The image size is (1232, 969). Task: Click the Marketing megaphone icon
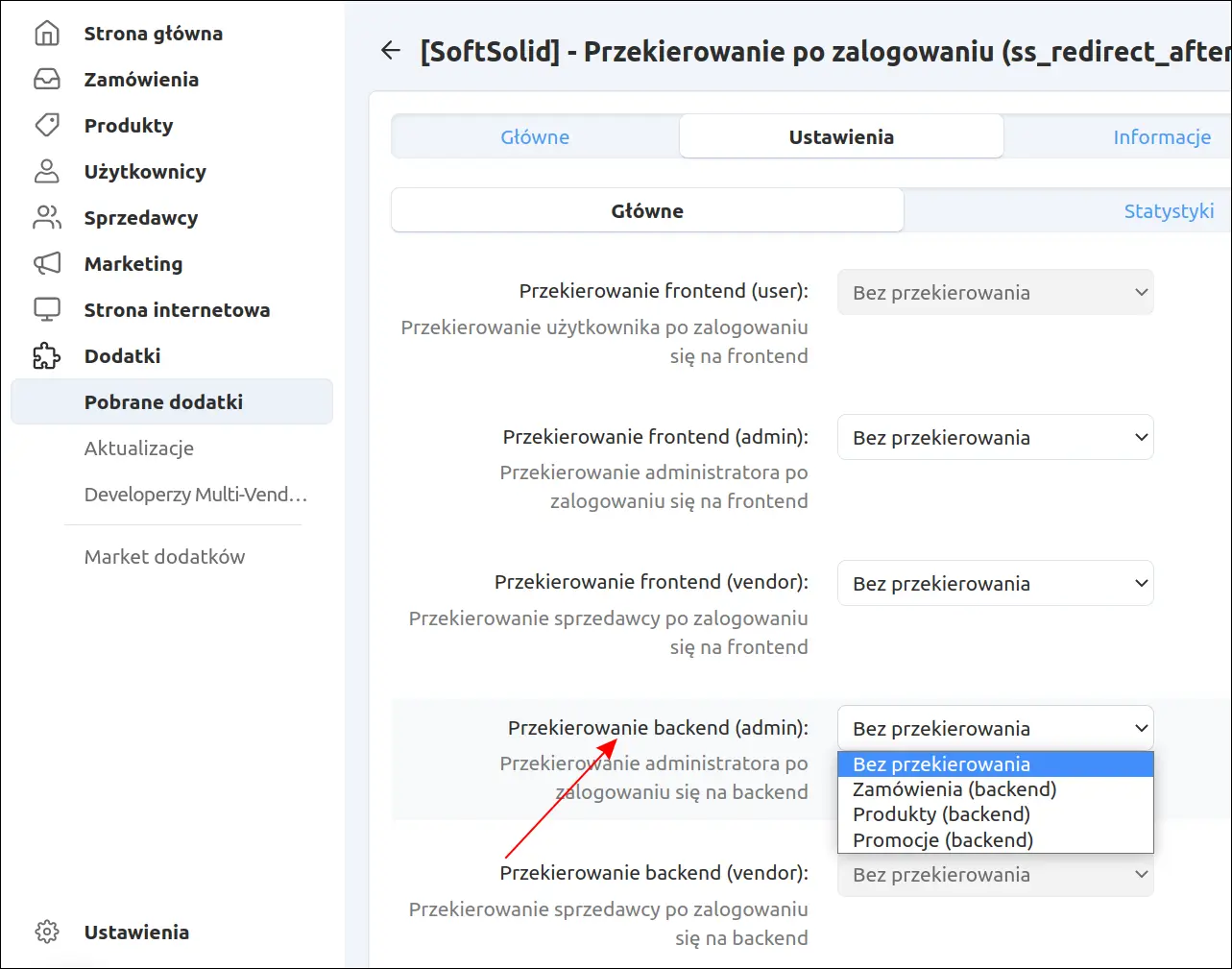tap(46, 264)
